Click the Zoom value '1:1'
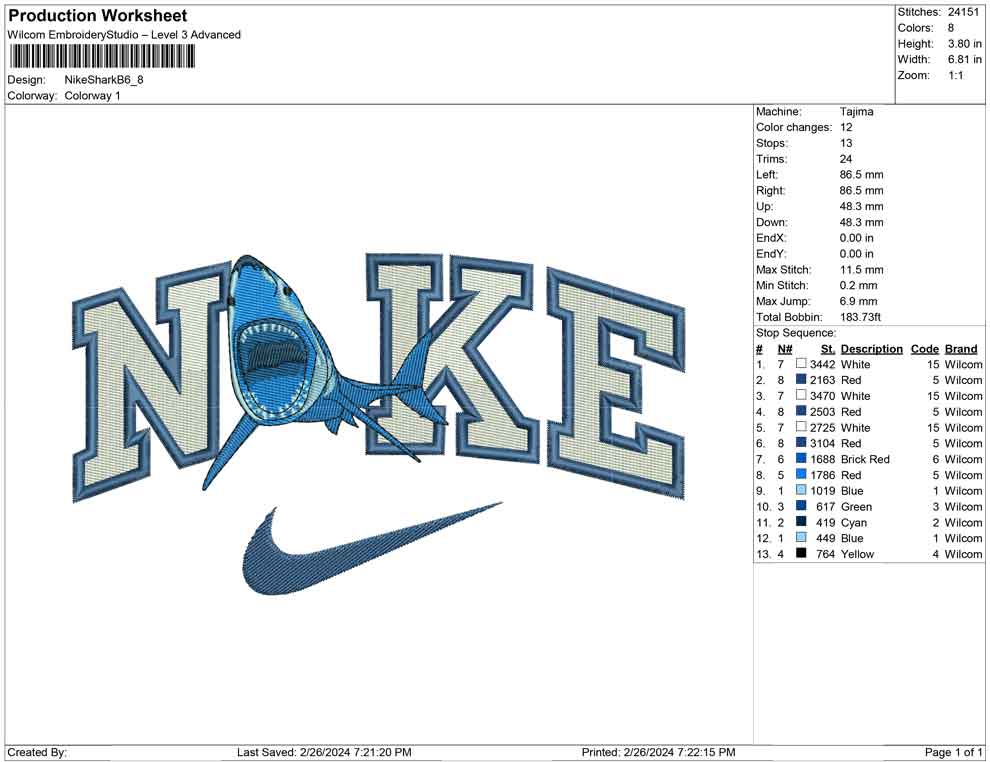Screen dimensions: 990x762 [955, 75]
